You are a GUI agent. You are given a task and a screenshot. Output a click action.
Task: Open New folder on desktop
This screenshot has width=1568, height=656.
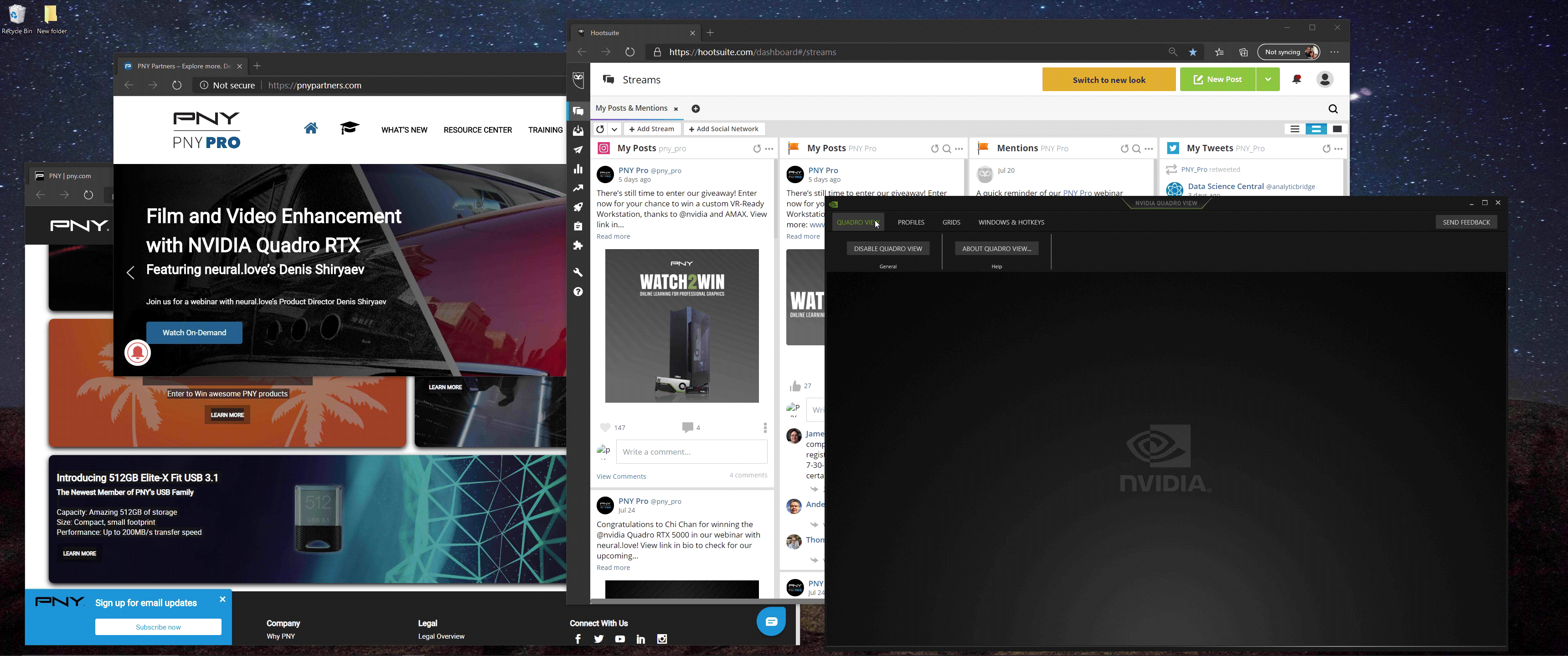pos(52,20)
